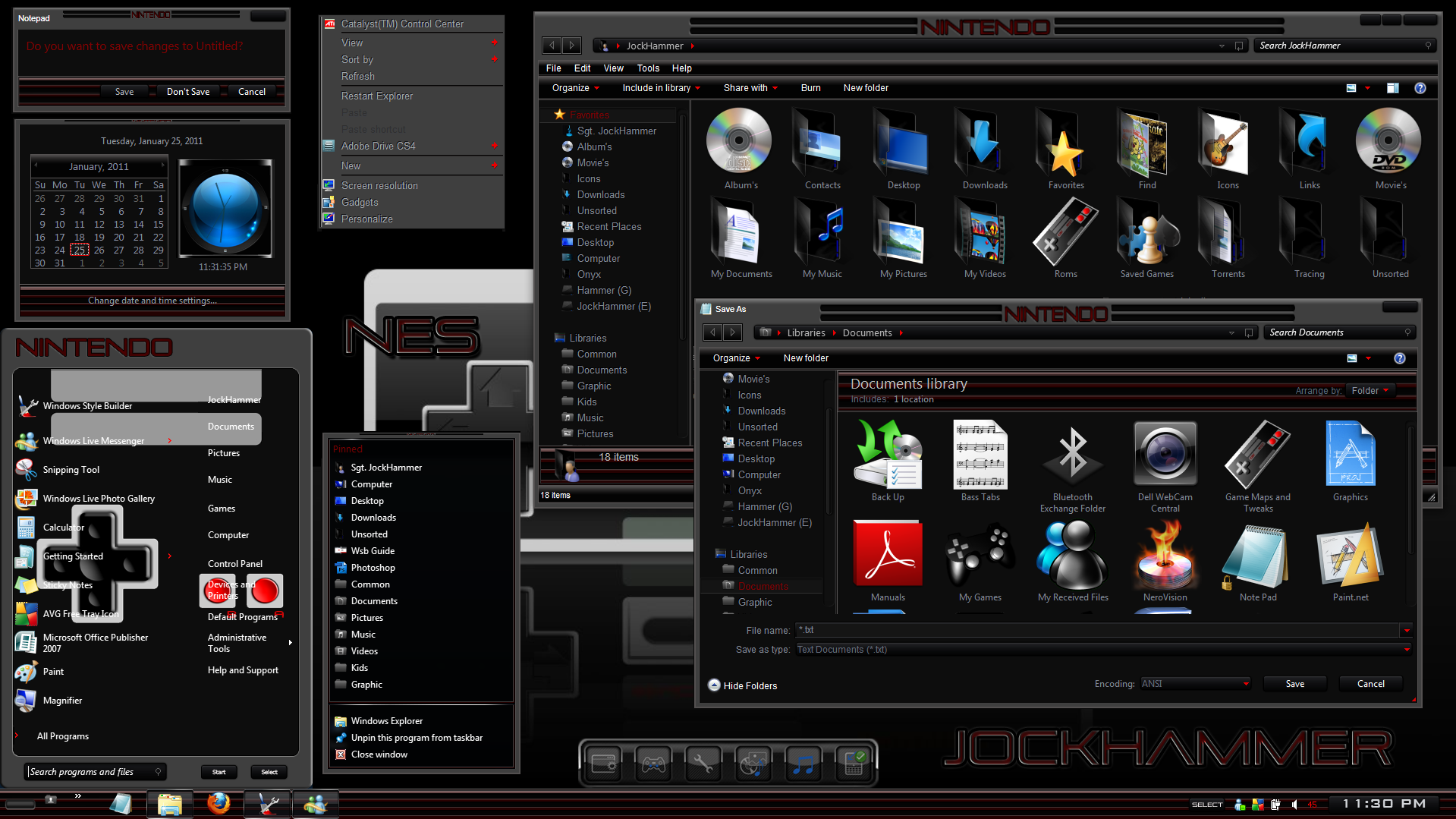Expand the New submenu in context menu

point(414,165)
